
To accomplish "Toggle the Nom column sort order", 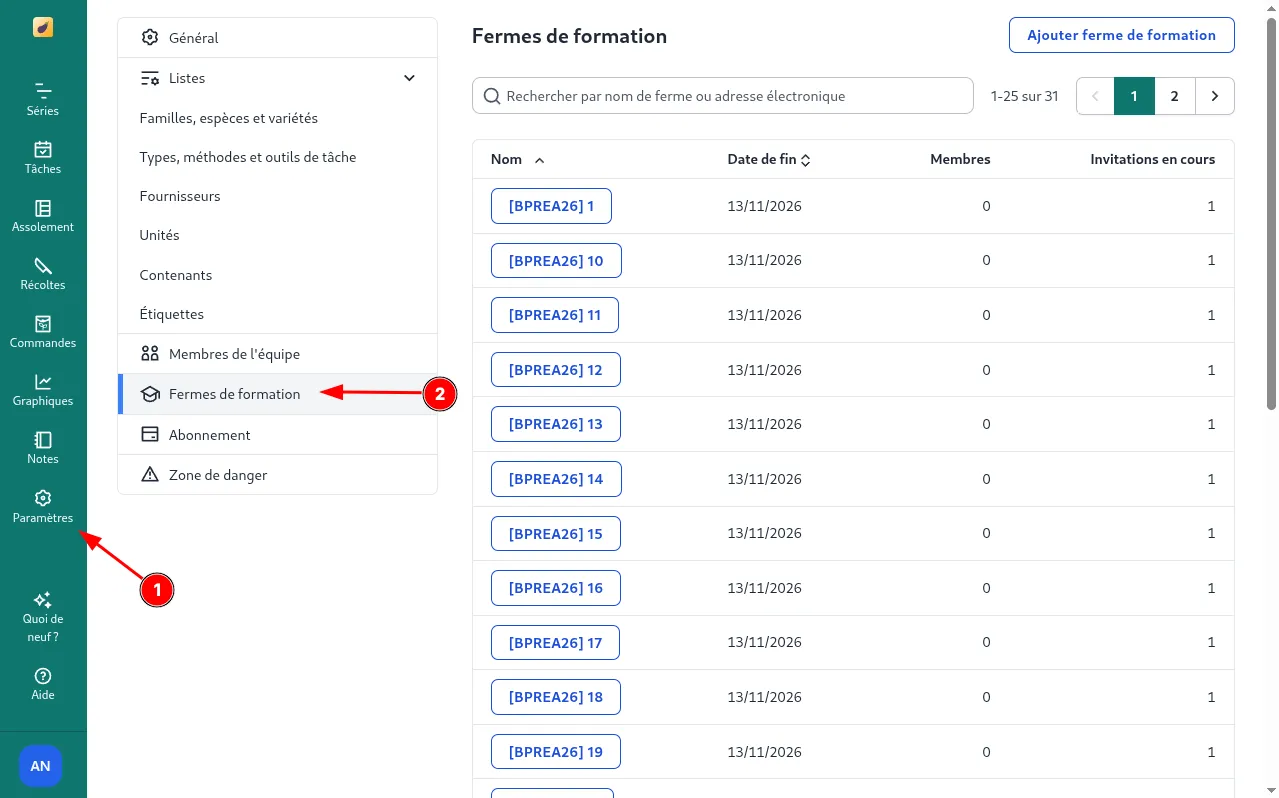I will (x=516, y=159).
